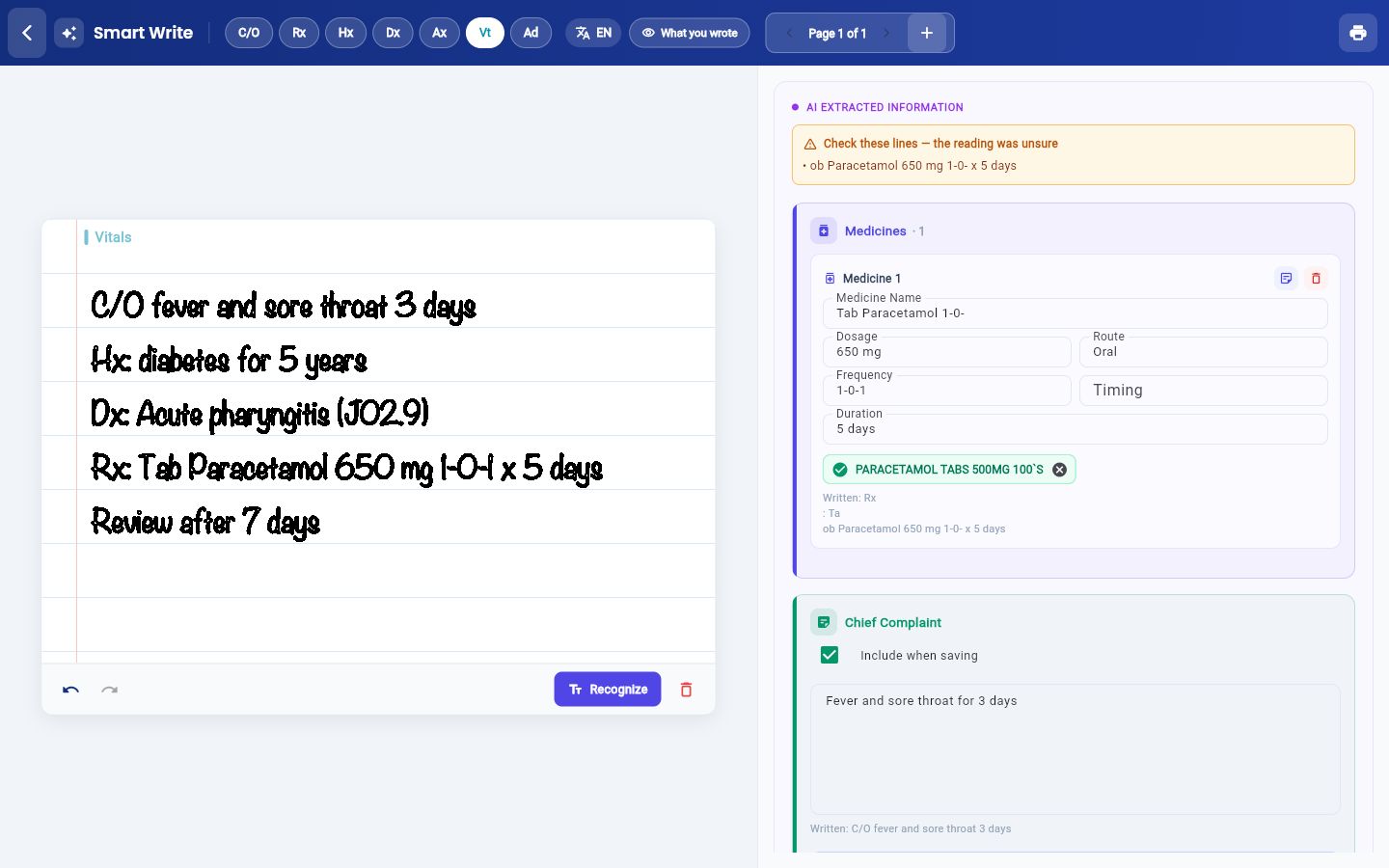Click the Vitals label on canvas
Image resolution: width=1389 pixels, height=868 pixels.
point(113,237)
